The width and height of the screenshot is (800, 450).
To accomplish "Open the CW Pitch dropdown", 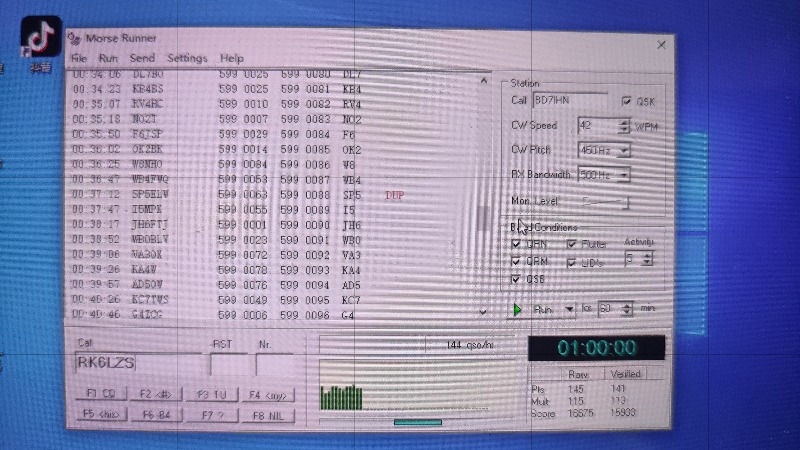I will tap(623, 151).
